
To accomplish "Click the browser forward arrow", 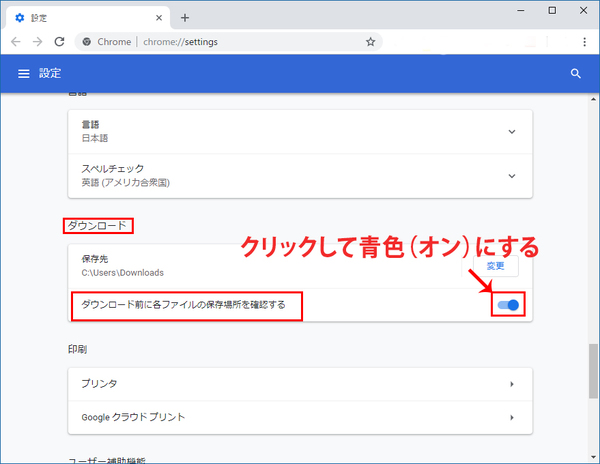I will [x=37, y=42].
